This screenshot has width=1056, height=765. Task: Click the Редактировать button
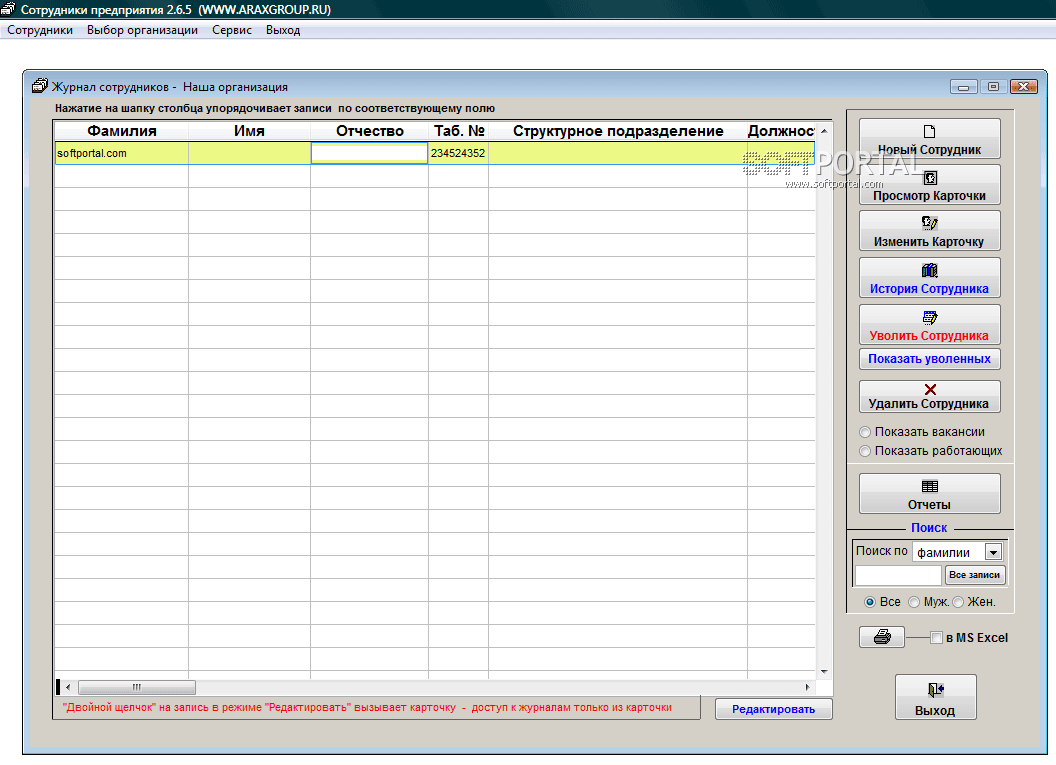(773, 709)
